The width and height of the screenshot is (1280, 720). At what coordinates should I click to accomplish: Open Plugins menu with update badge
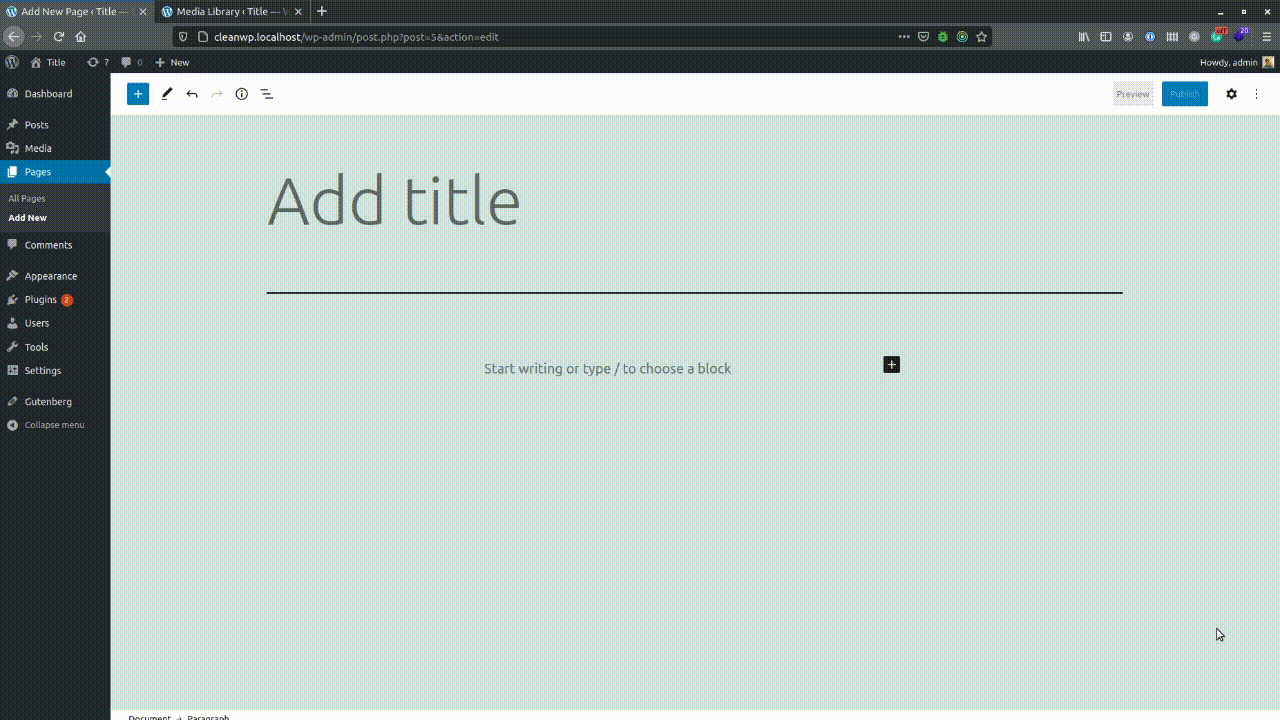pos(55,300)
